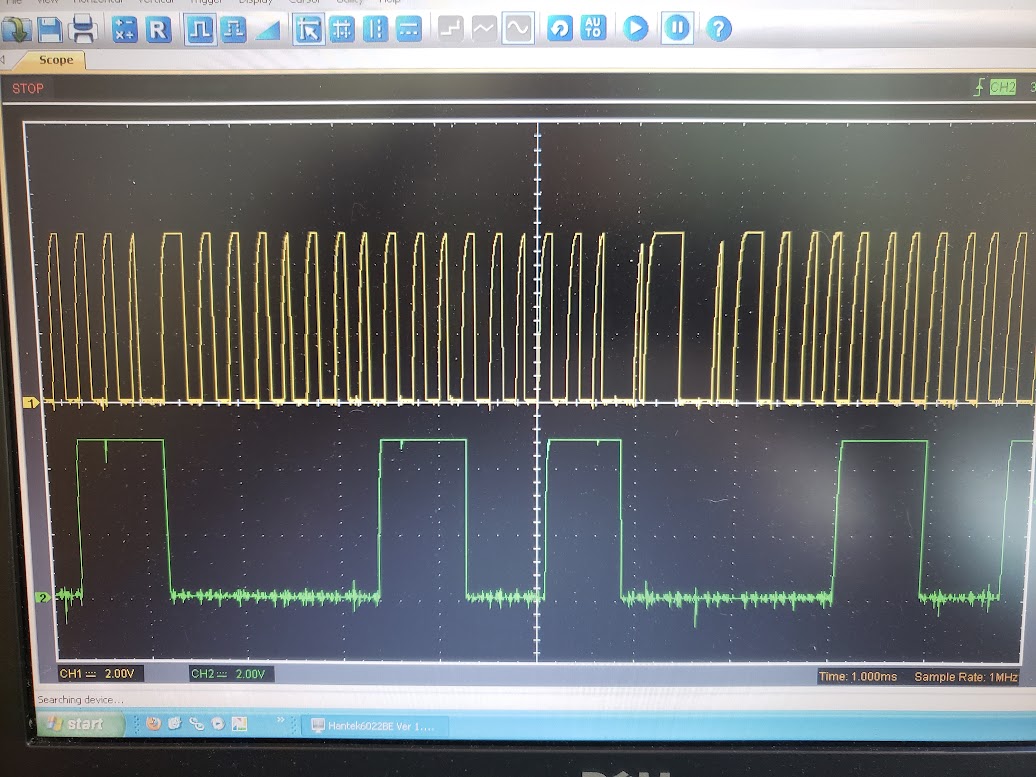Open the math operations tool

[124, 30]
